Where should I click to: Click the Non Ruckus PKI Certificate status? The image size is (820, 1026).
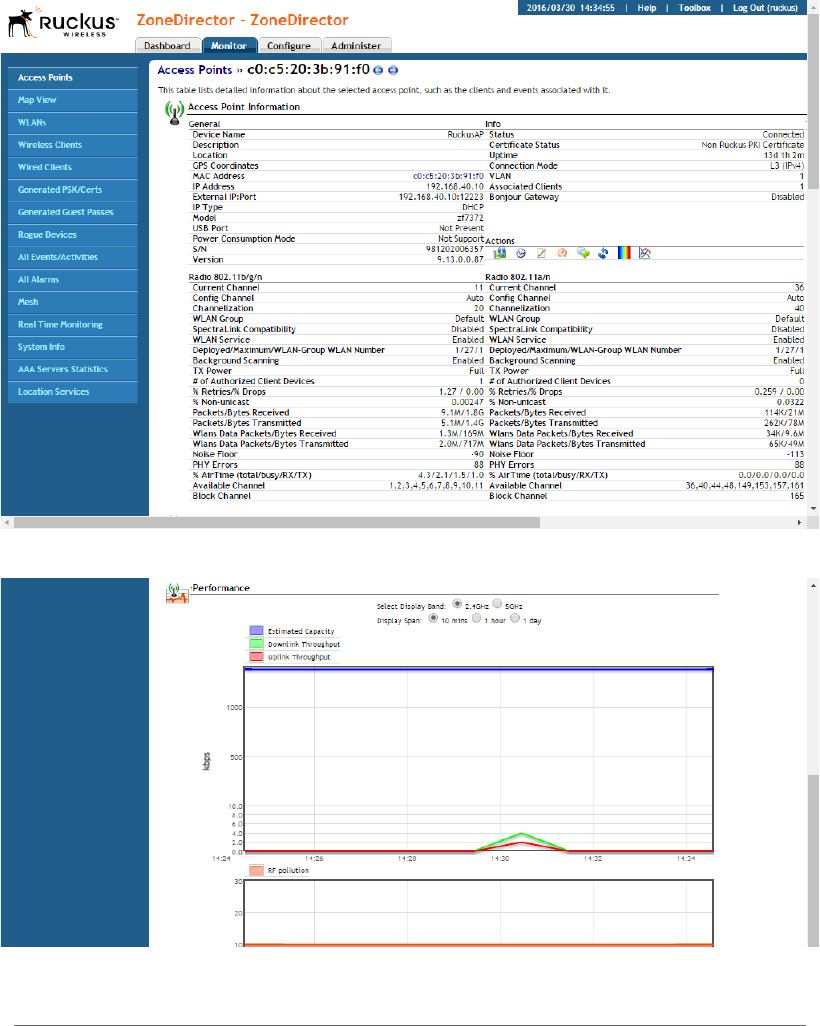click(753, 145)
